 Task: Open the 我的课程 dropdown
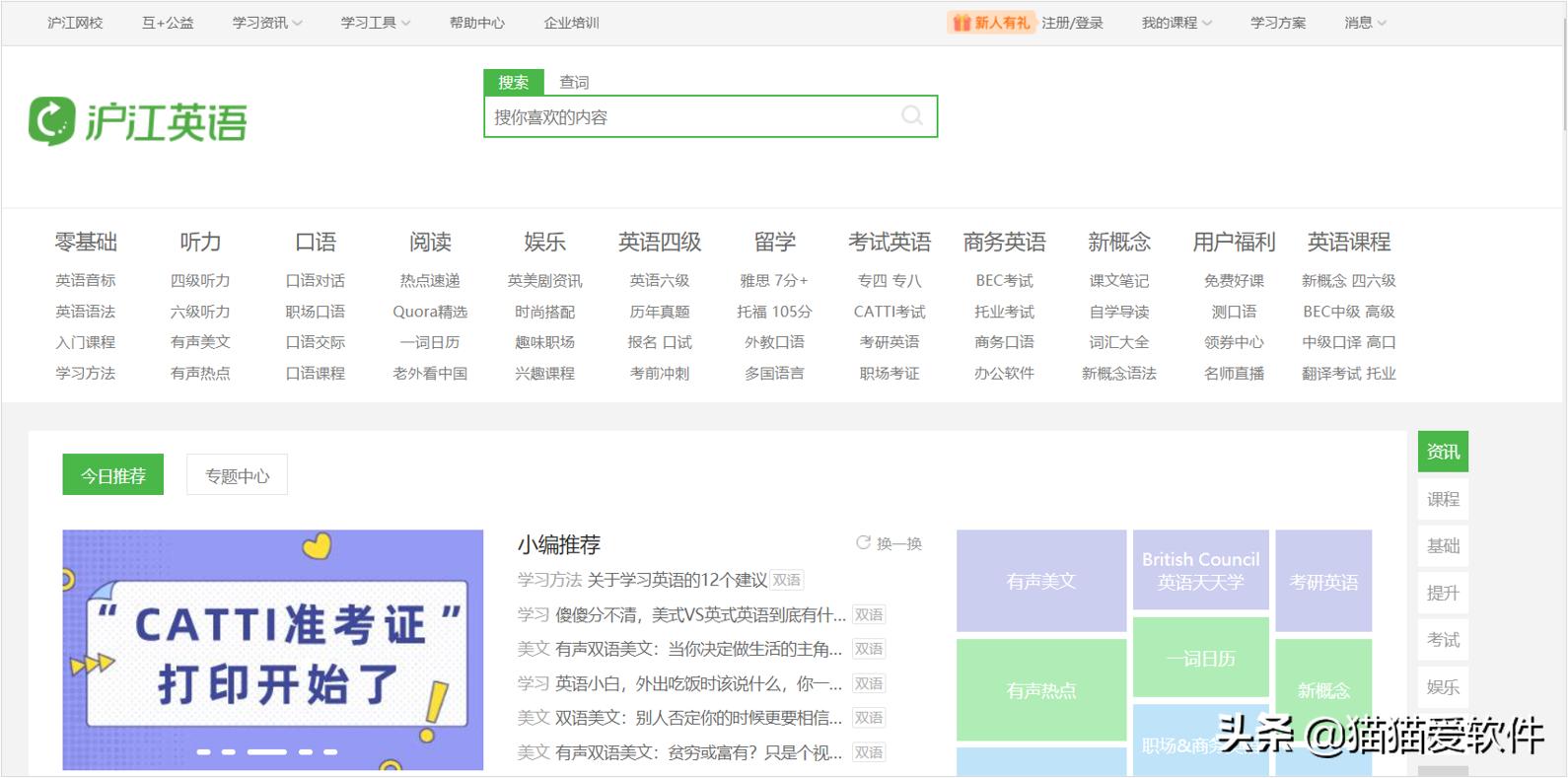point(1176,23)
